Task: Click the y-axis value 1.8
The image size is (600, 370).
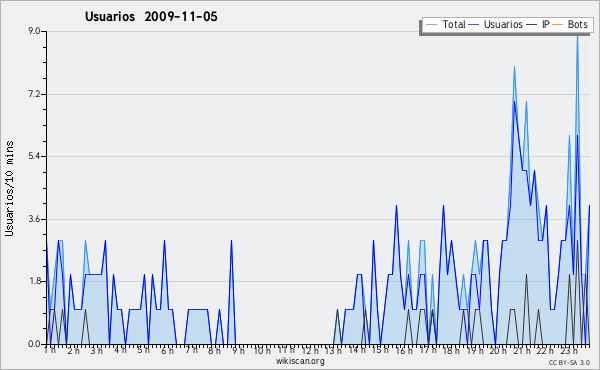Action: tap(34, 281)
